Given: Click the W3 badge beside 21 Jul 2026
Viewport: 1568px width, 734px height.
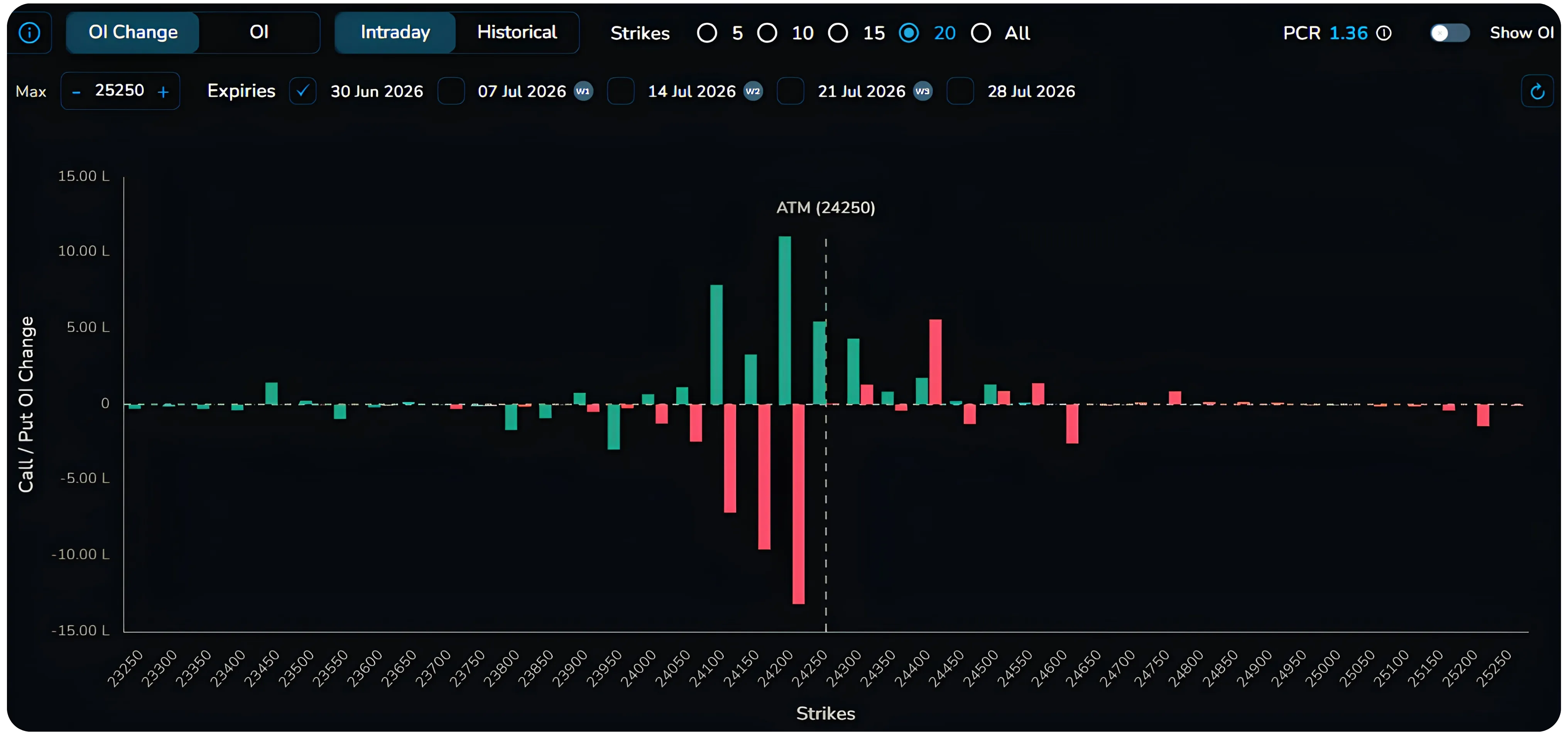Looking at the screenshot, I should (x=923, y=91).
